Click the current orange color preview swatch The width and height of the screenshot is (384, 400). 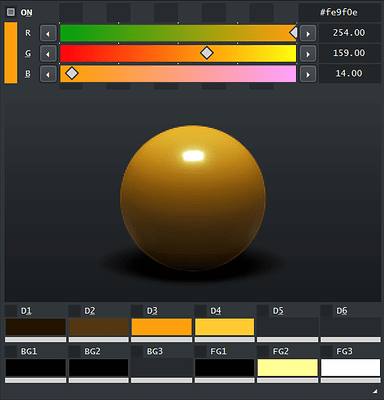[x=11, y=53]
